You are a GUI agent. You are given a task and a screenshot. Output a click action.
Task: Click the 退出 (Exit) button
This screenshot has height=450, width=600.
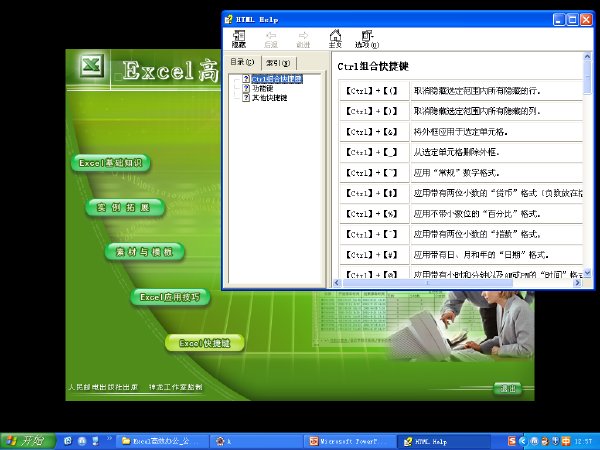coord(508,388)
